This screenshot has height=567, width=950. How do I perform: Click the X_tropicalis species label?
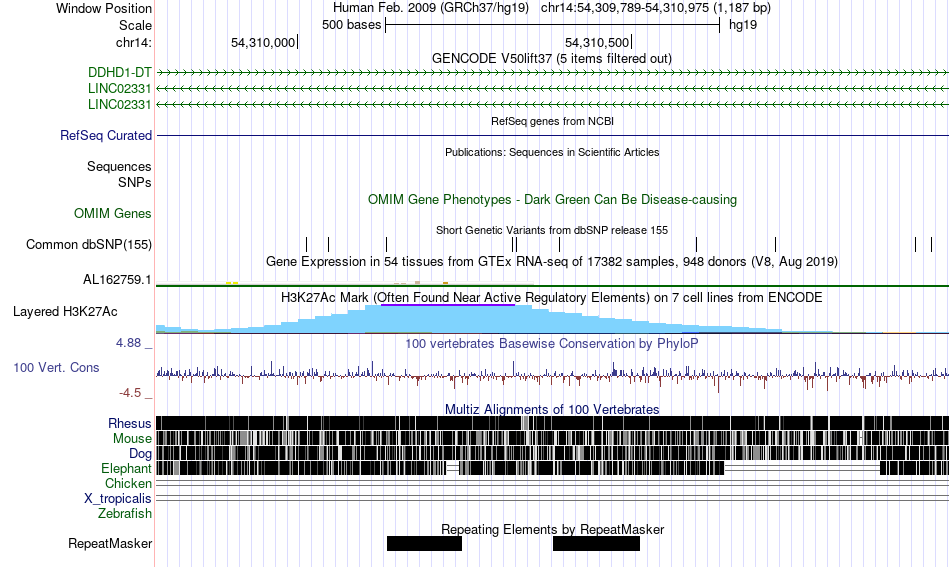(x=118, y=499)
